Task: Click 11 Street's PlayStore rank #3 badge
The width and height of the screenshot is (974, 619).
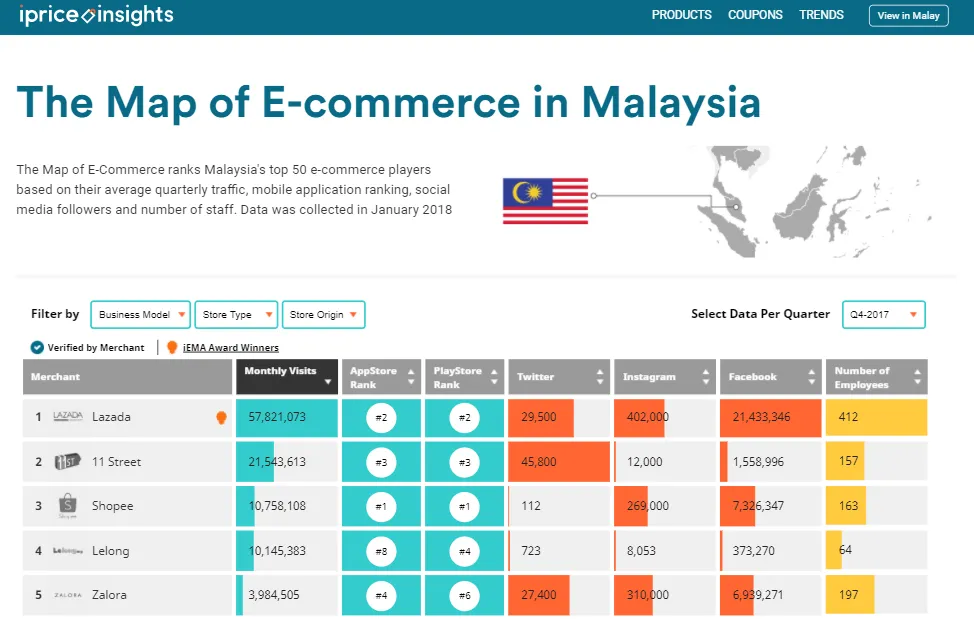Action: pos(465,462)
